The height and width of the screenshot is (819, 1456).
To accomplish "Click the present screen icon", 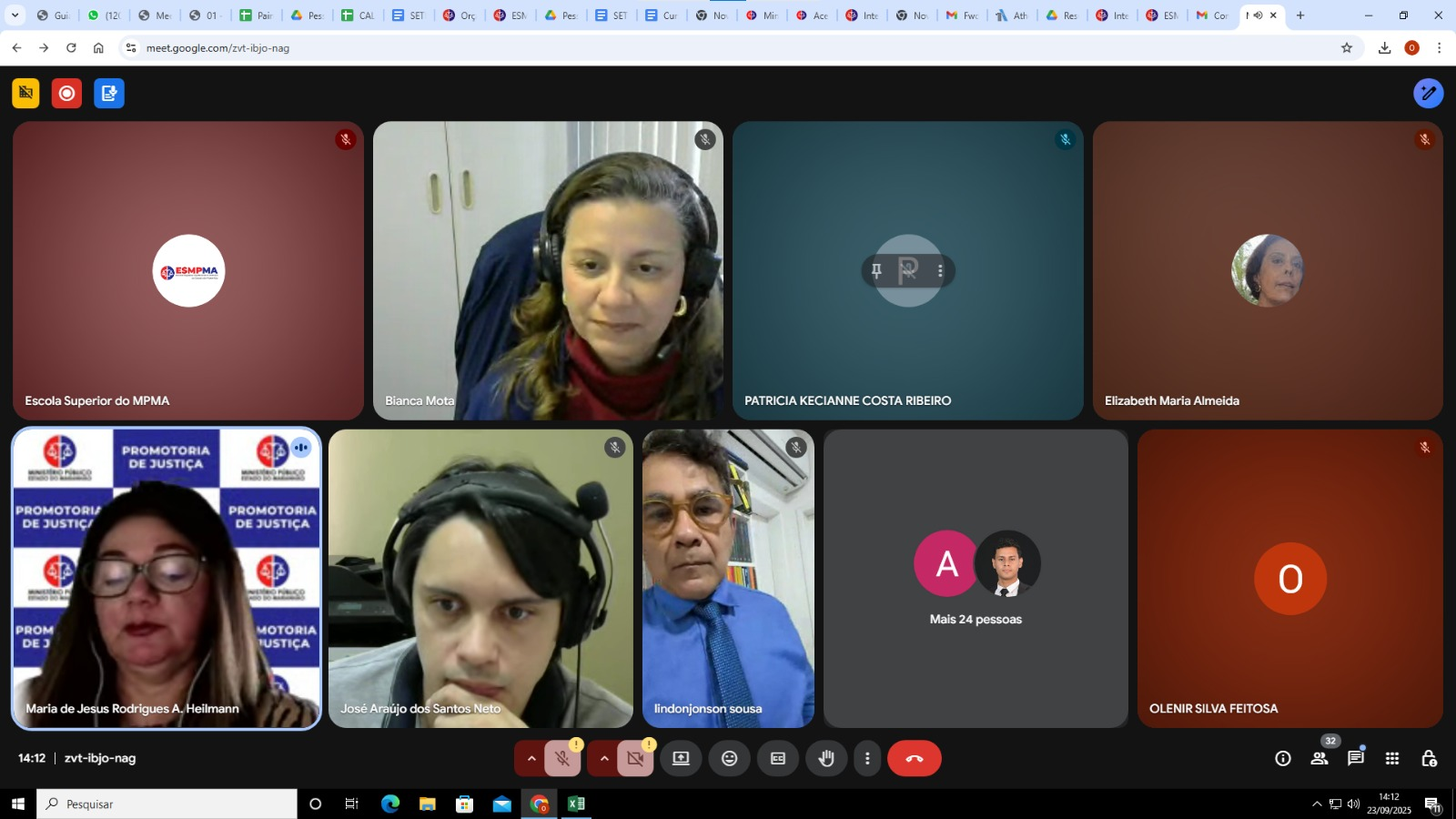I will (x=681, y=759).
